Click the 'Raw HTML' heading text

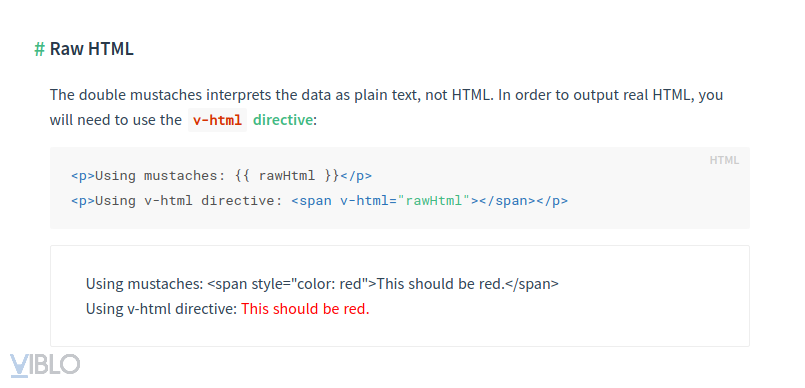pos(92,49)
